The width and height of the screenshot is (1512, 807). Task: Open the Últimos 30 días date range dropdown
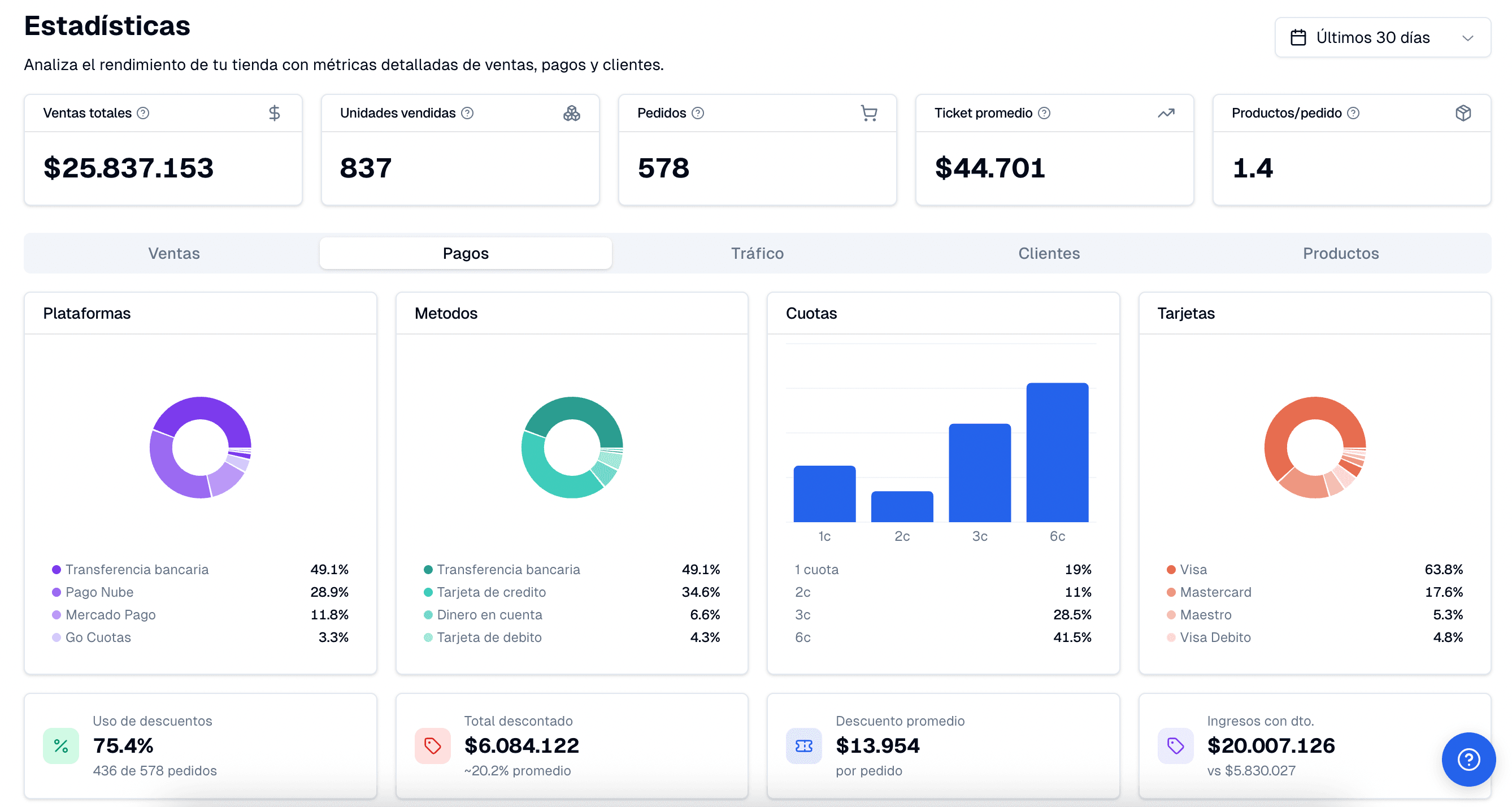1381,37
